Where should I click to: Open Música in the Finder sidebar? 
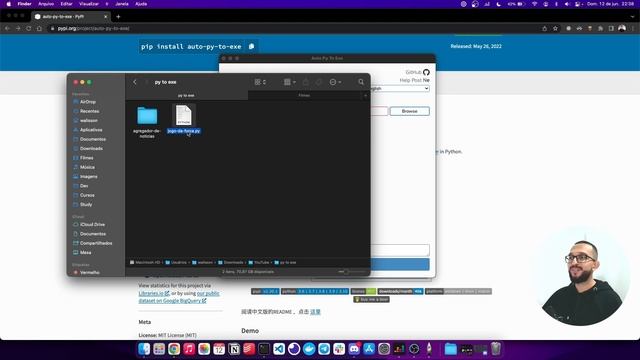[x=87, y=167]
